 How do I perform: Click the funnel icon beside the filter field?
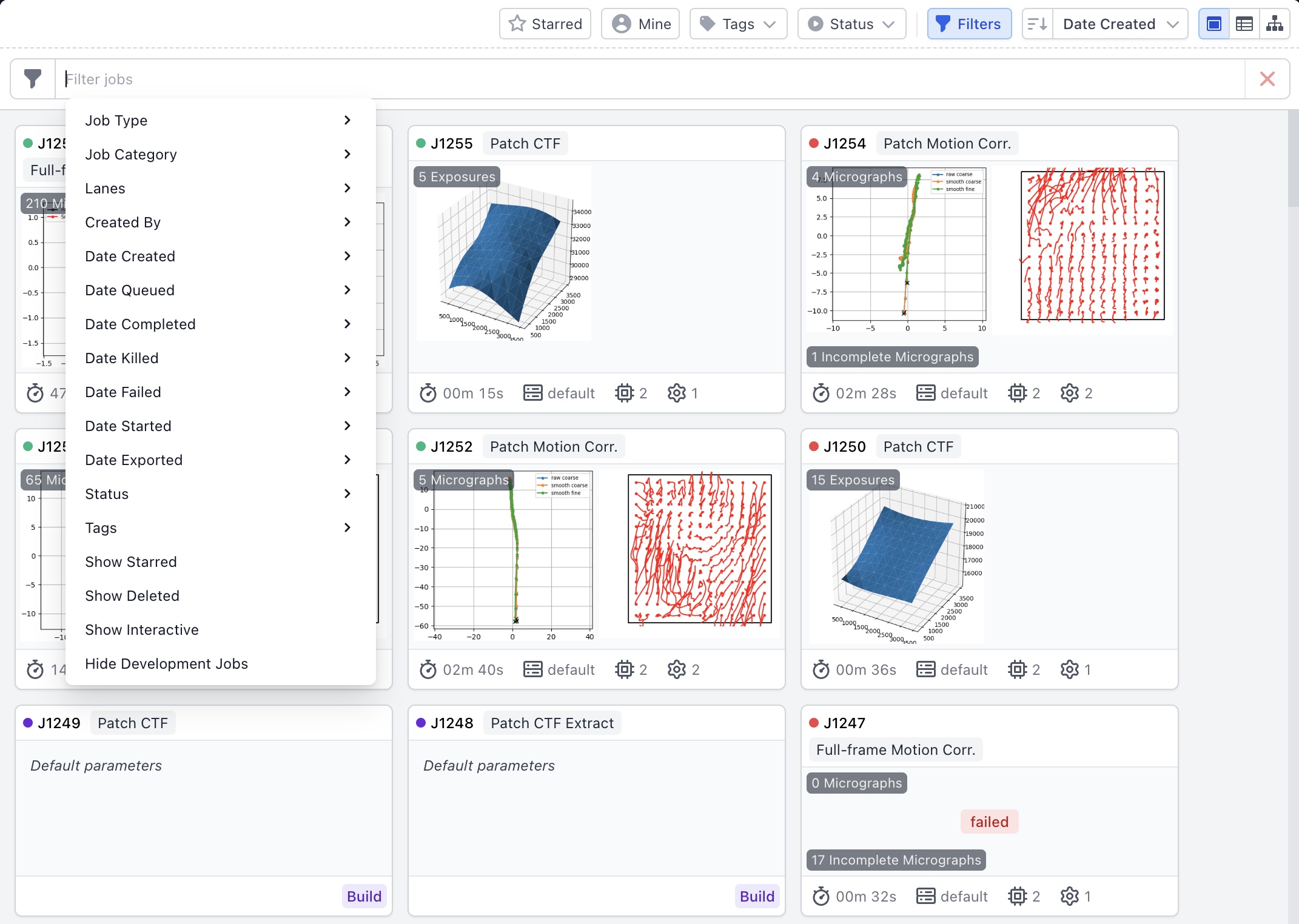[x=33, y=79]
